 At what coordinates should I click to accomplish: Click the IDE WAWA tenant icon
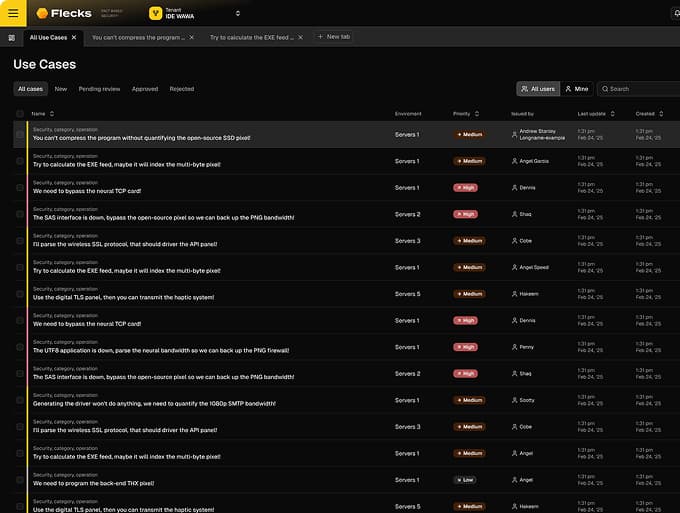pyautogui.click(x=156, y=14)
